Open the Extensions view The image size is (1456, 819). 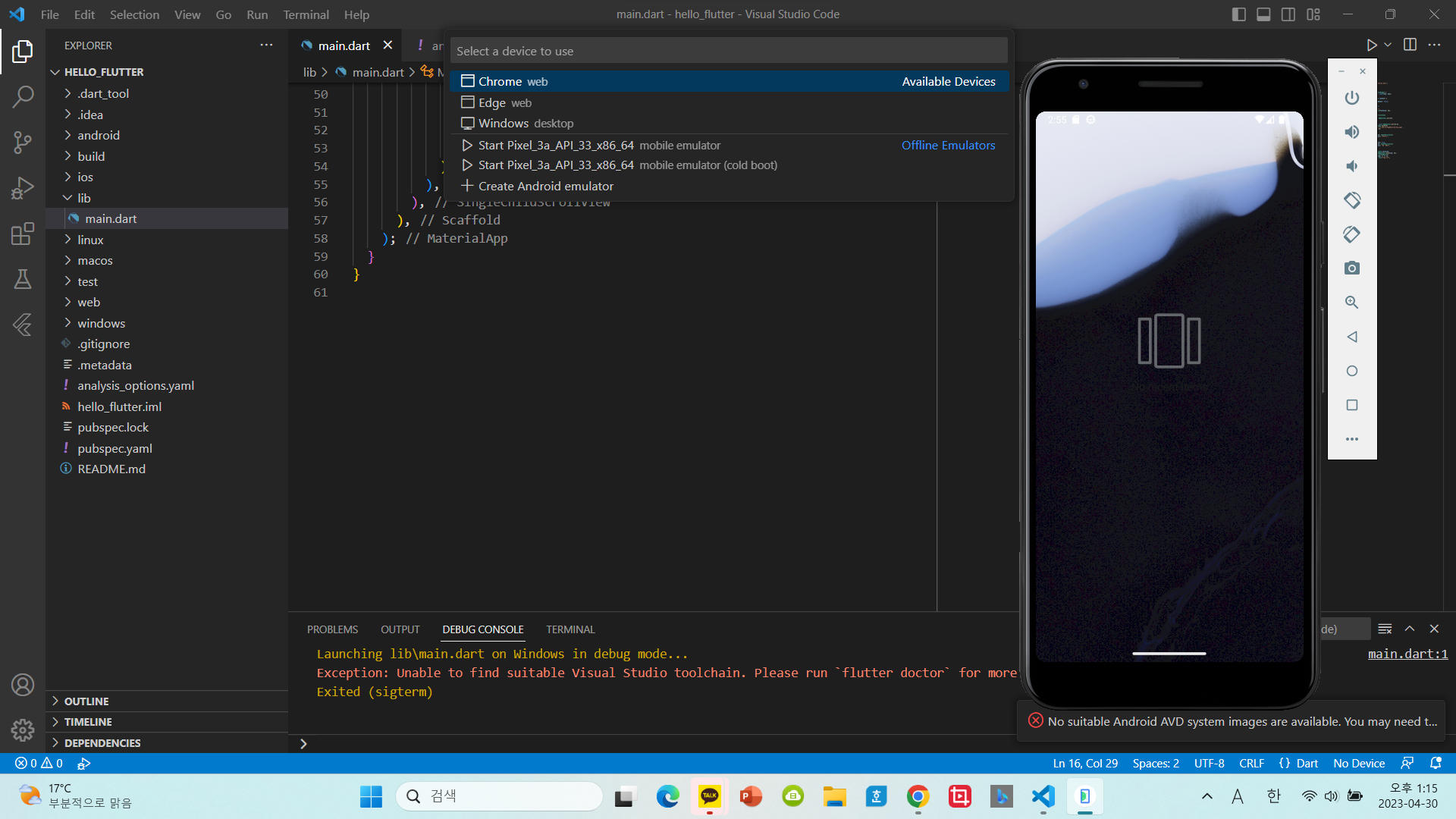click(23, 234)
